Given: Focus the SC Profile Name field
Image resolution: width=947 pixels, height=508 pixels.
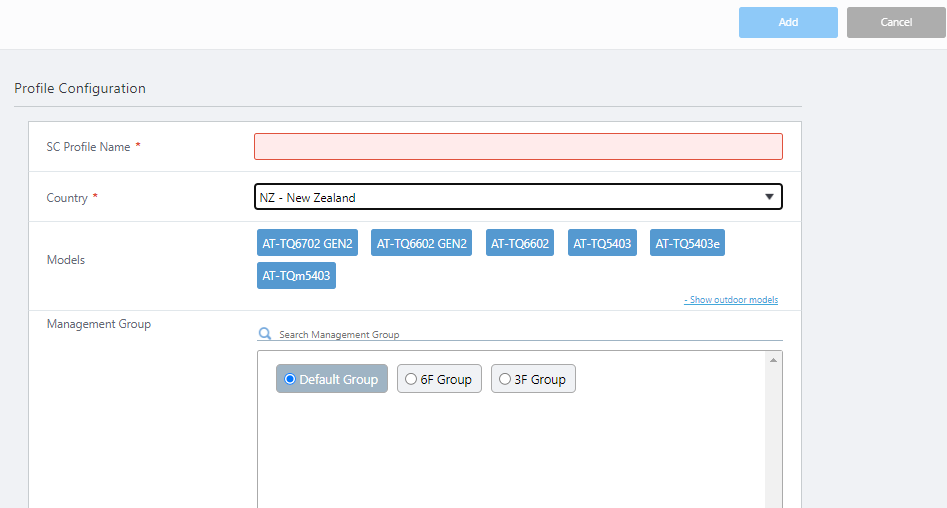Looking at the screenshot, I should 518,147.
